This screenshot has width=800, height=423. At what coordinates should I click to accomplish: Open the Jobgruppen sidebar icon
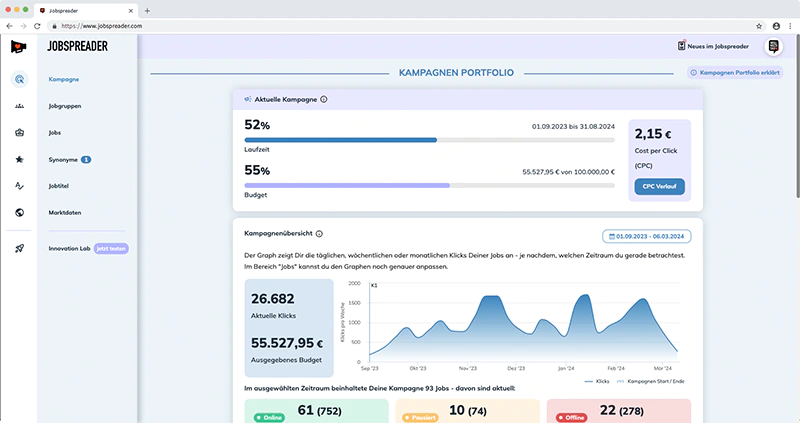tap(19, 106)
